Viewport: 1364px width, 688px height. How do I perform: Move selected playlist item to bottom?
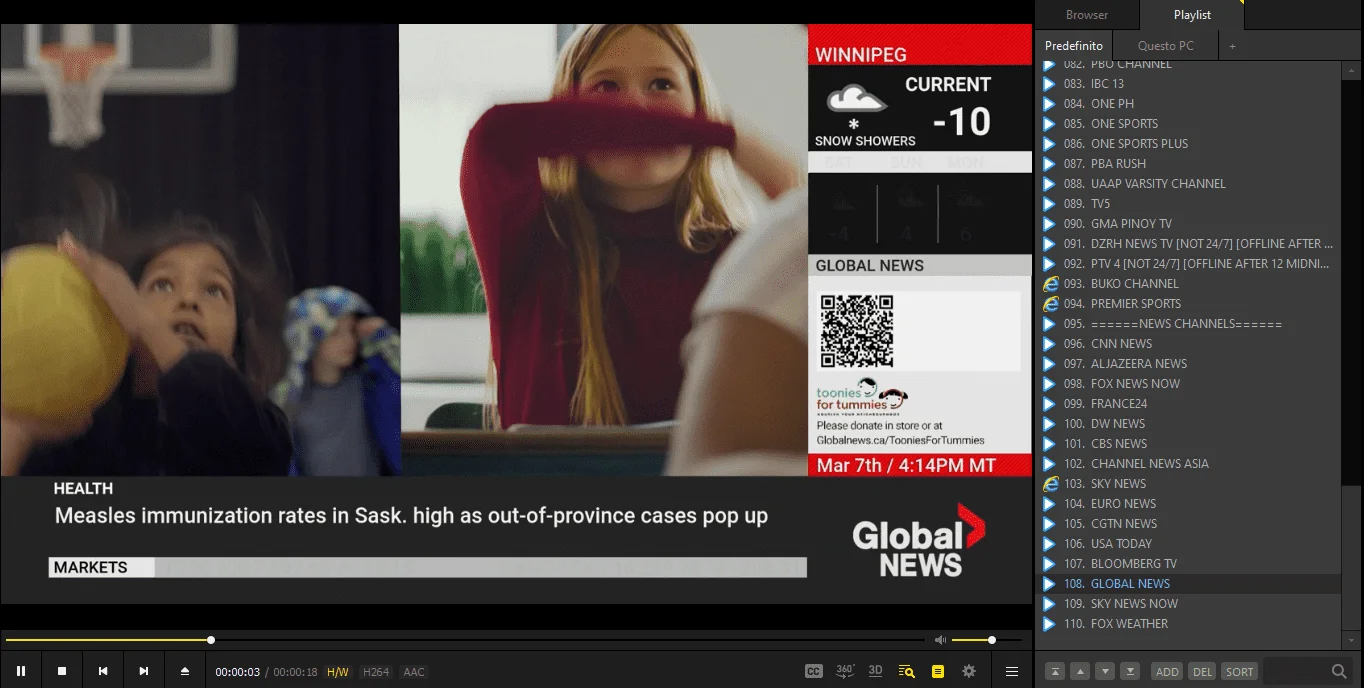[1130, 671]
